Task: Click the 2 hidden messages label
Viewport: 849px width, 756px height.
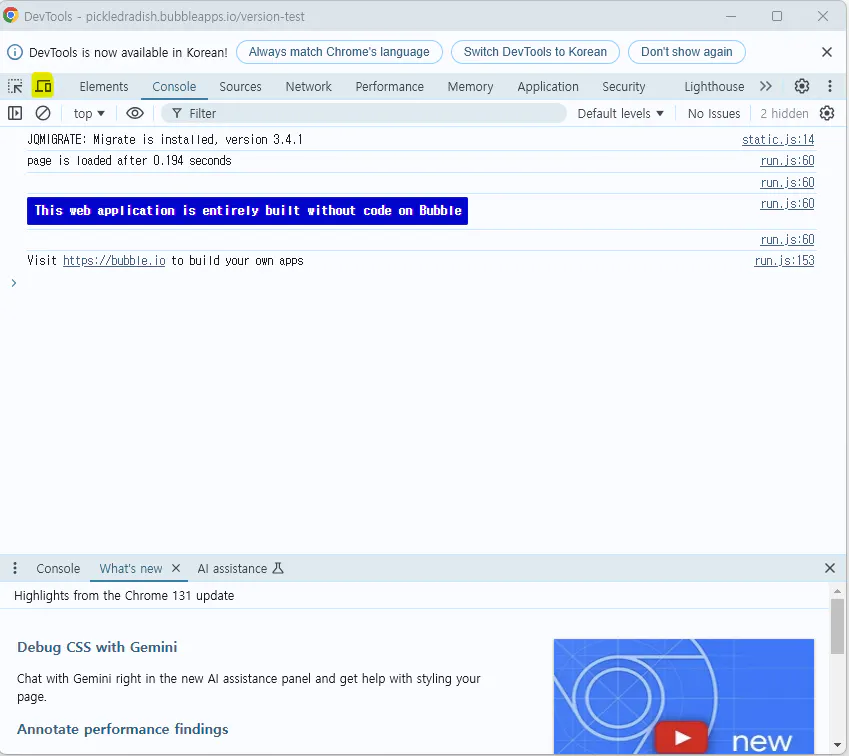Action: [784, 113]
